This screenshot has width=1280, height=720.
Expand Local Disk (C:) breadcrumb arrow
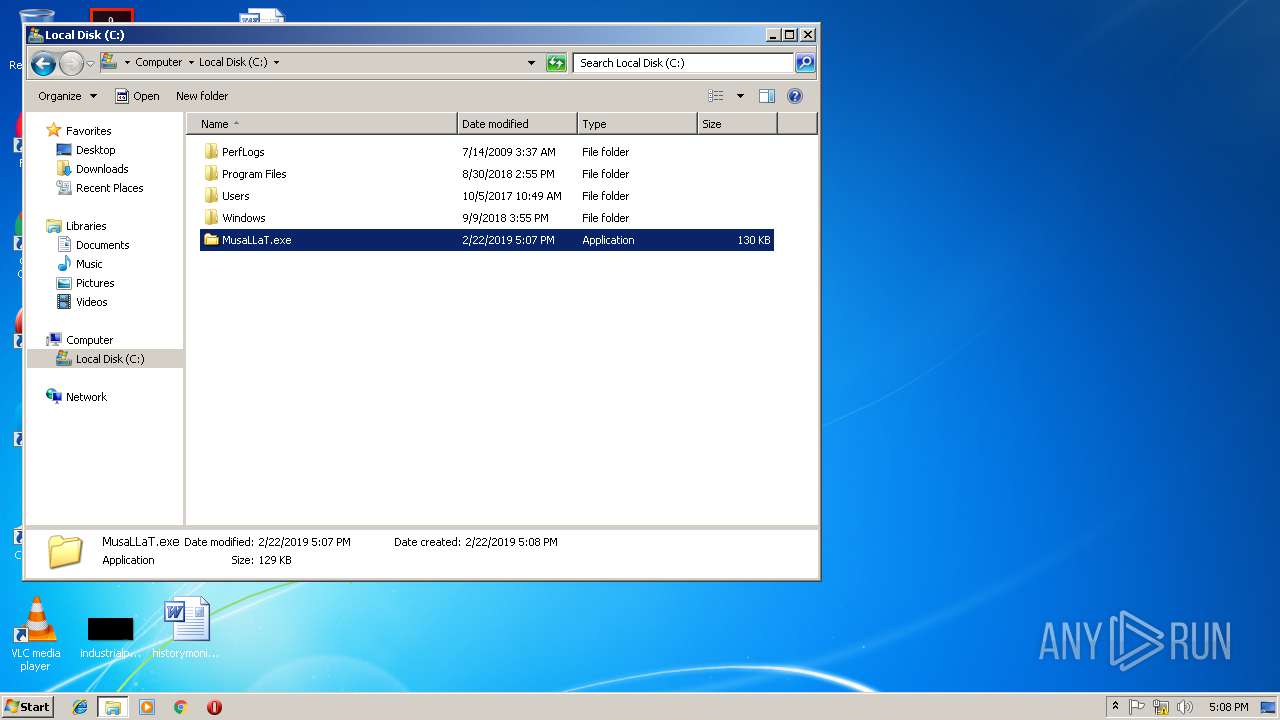point(276,62)
